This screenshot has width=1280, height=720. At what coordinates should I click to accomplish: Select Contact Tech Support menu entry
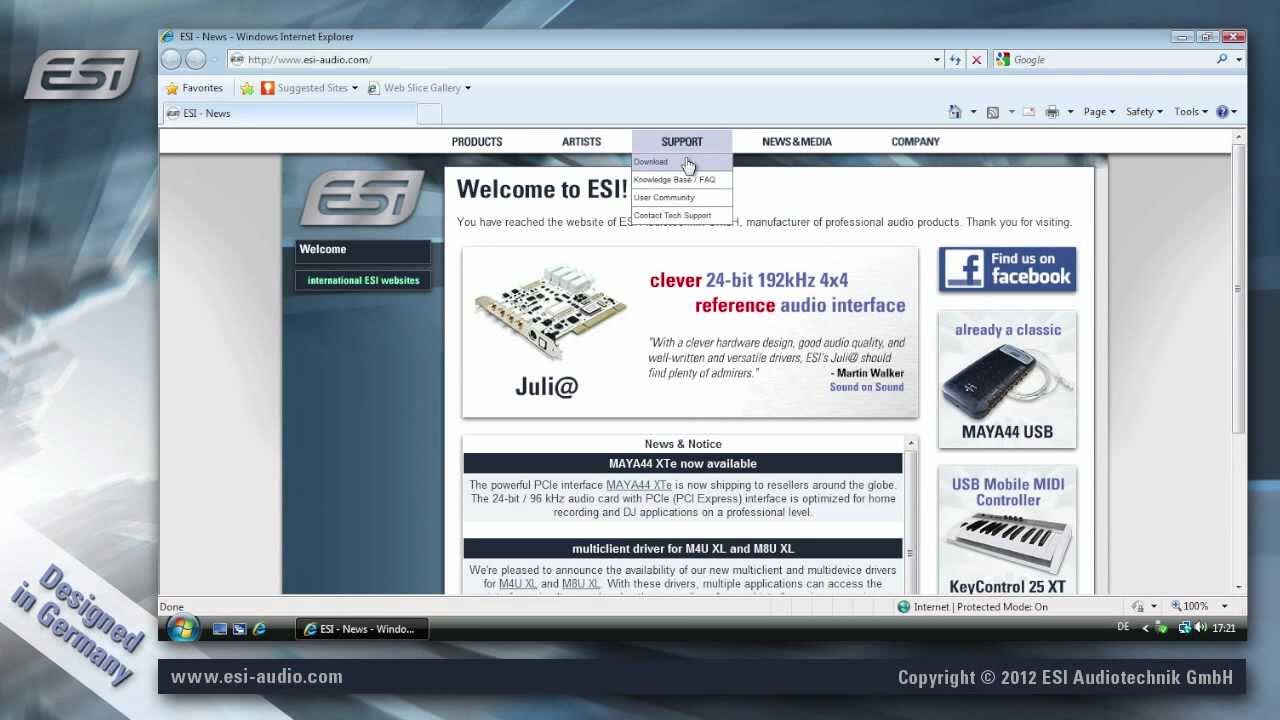(x=682, y=216)
